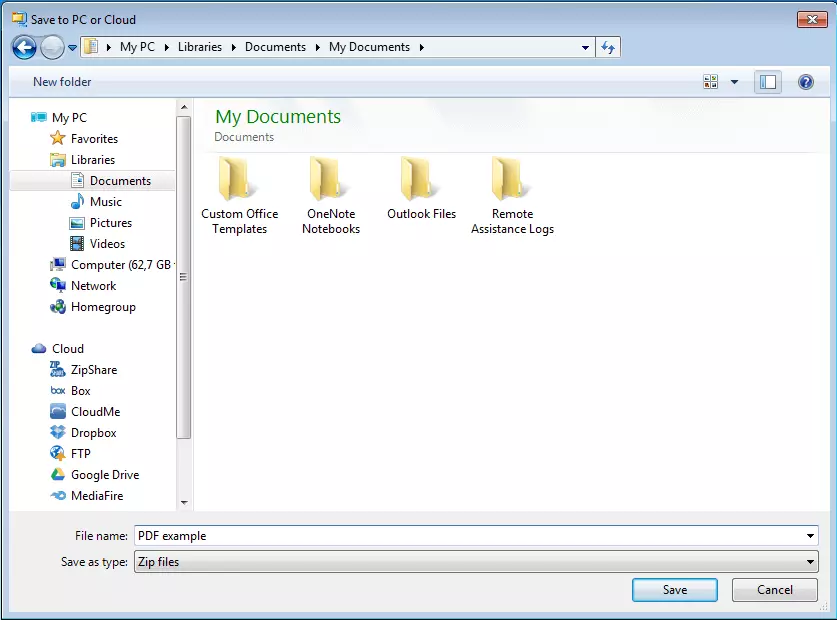This screenshot has height=620, width=837.
Task: Click the Back navigation arrow
Action: 24,48
